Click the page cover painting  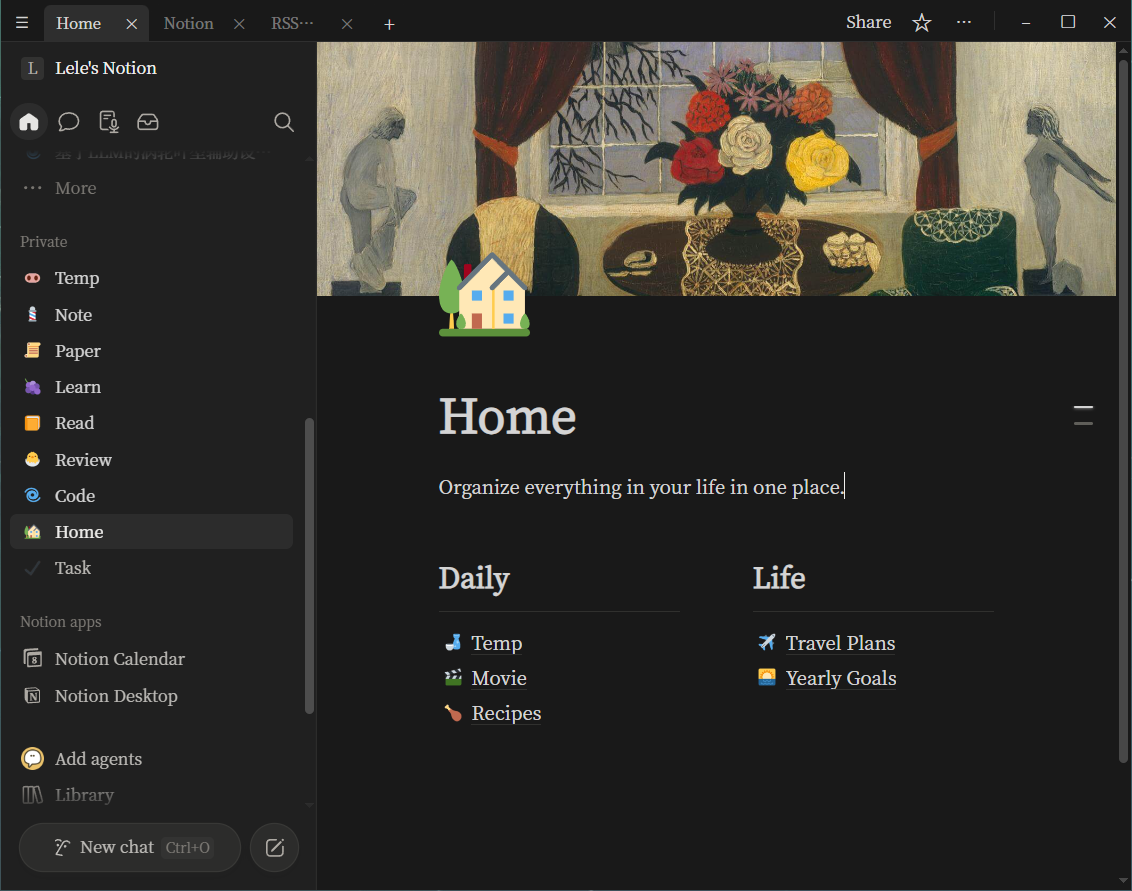pos(716,169)
